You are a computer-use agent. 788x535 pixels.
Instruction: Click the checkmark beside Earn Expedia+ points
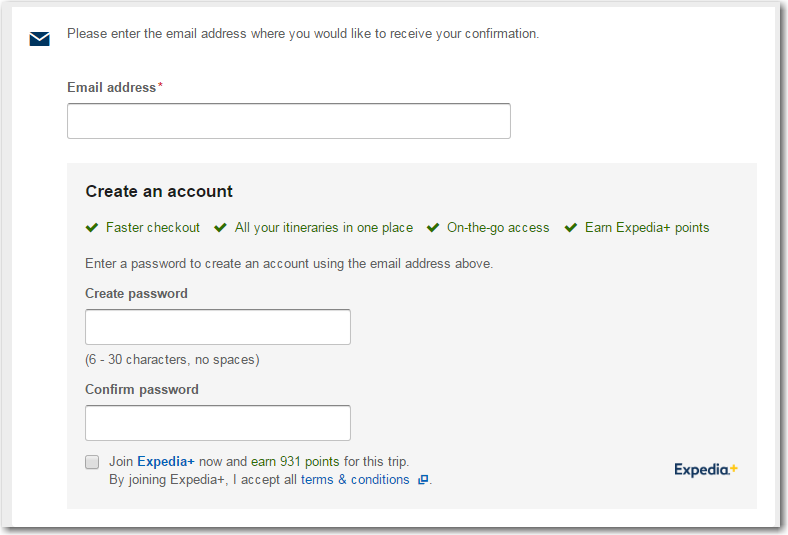pyautogui.click(x=570, y=228)
